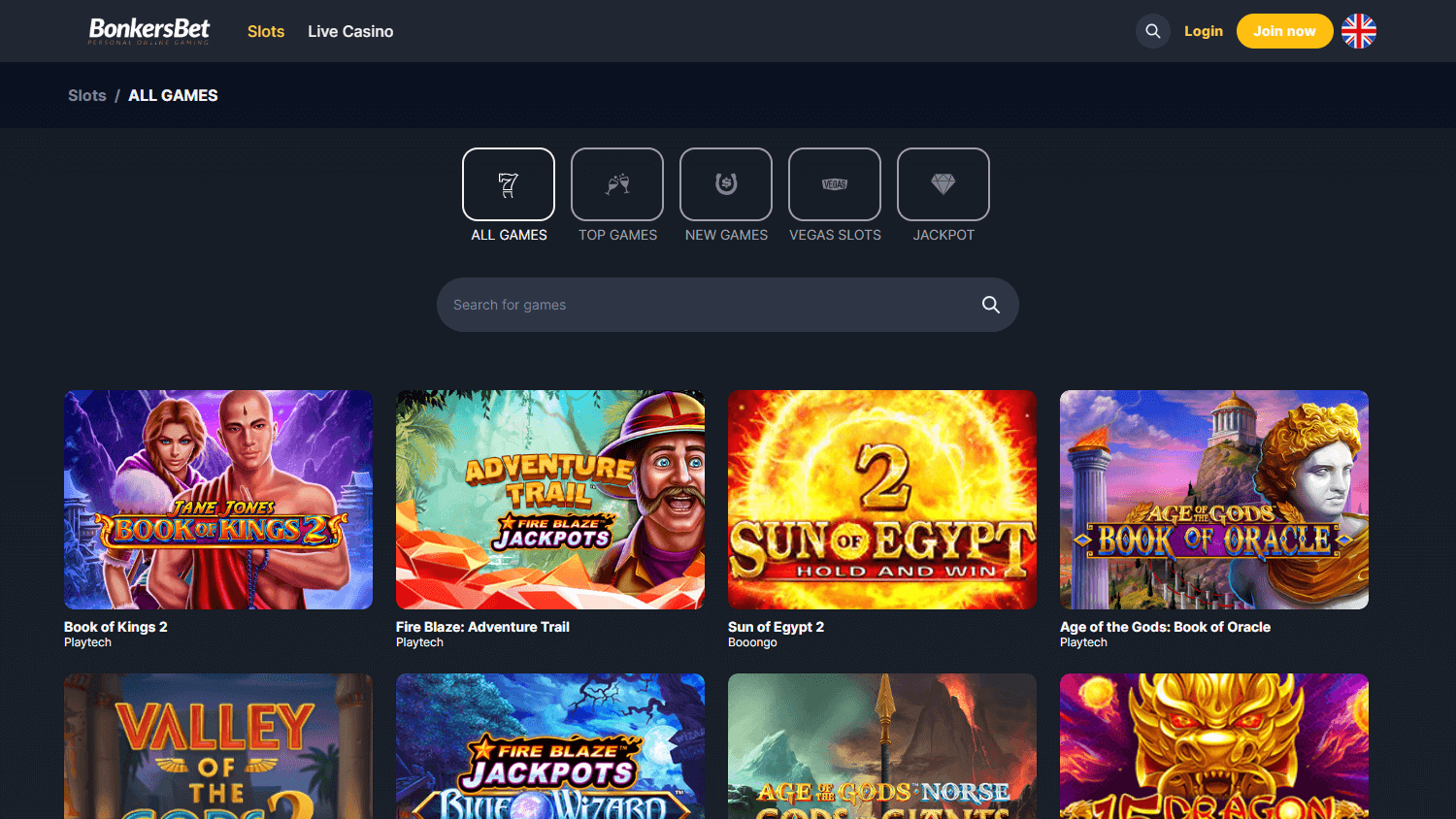Select the JACKPOT diamond icon
The image size is (1456, 819).
pos(943,183)
